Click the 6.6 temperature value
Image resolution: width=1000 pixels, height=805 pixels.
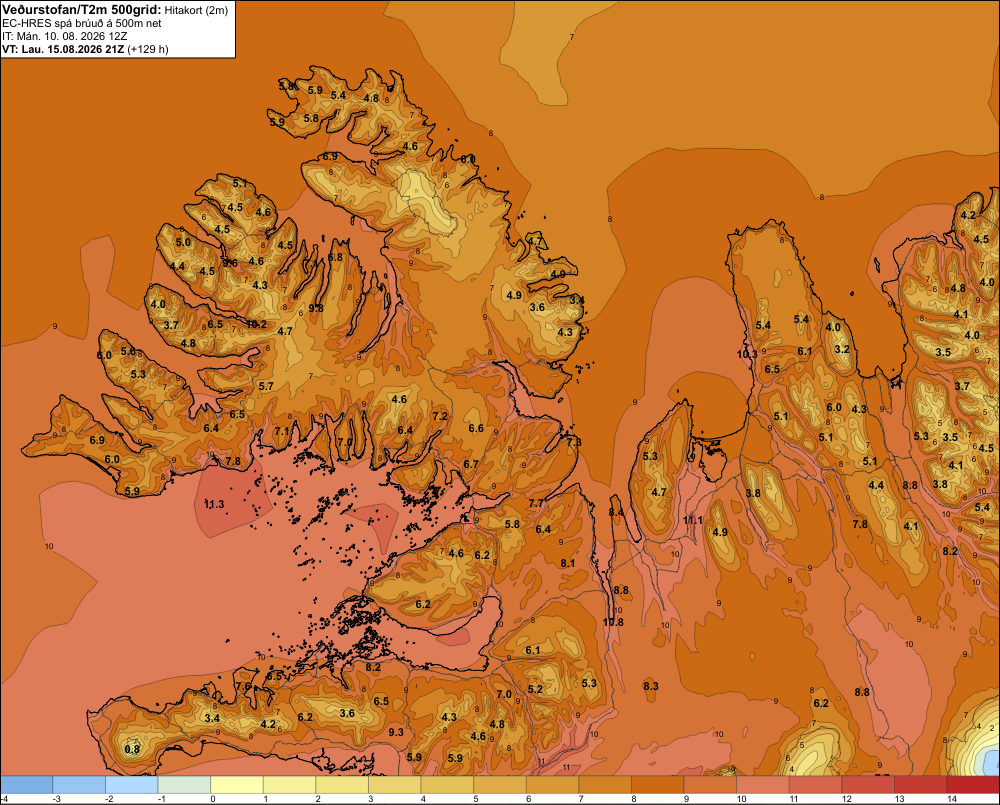476,428
